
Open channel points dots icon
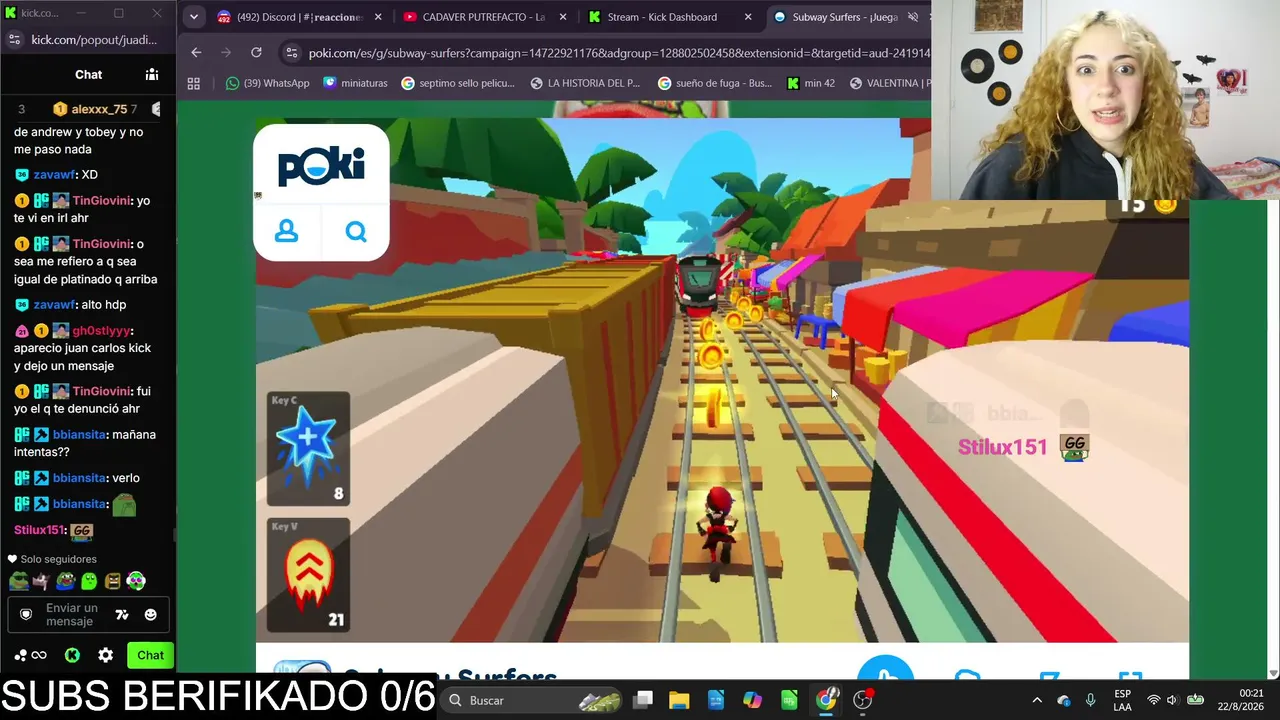(20, 655)
